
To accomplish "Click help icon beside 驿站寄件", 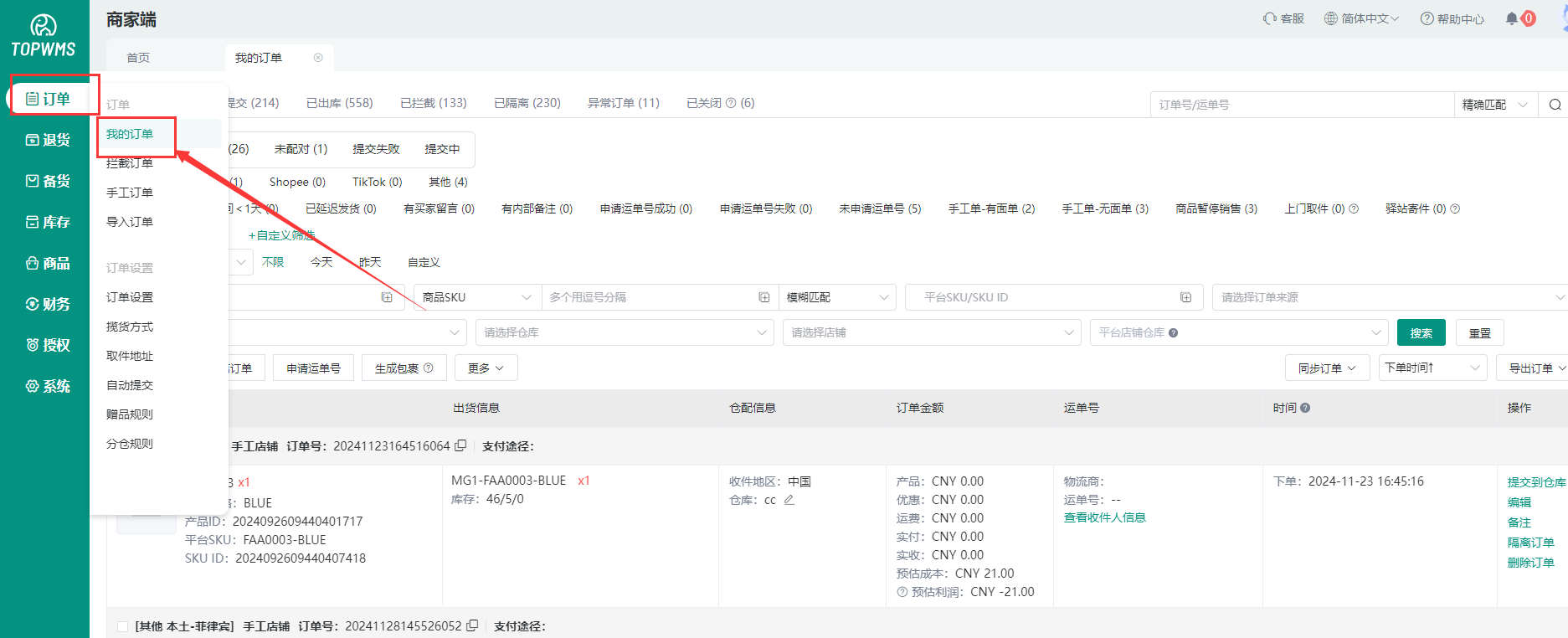I will (1455, 208).
